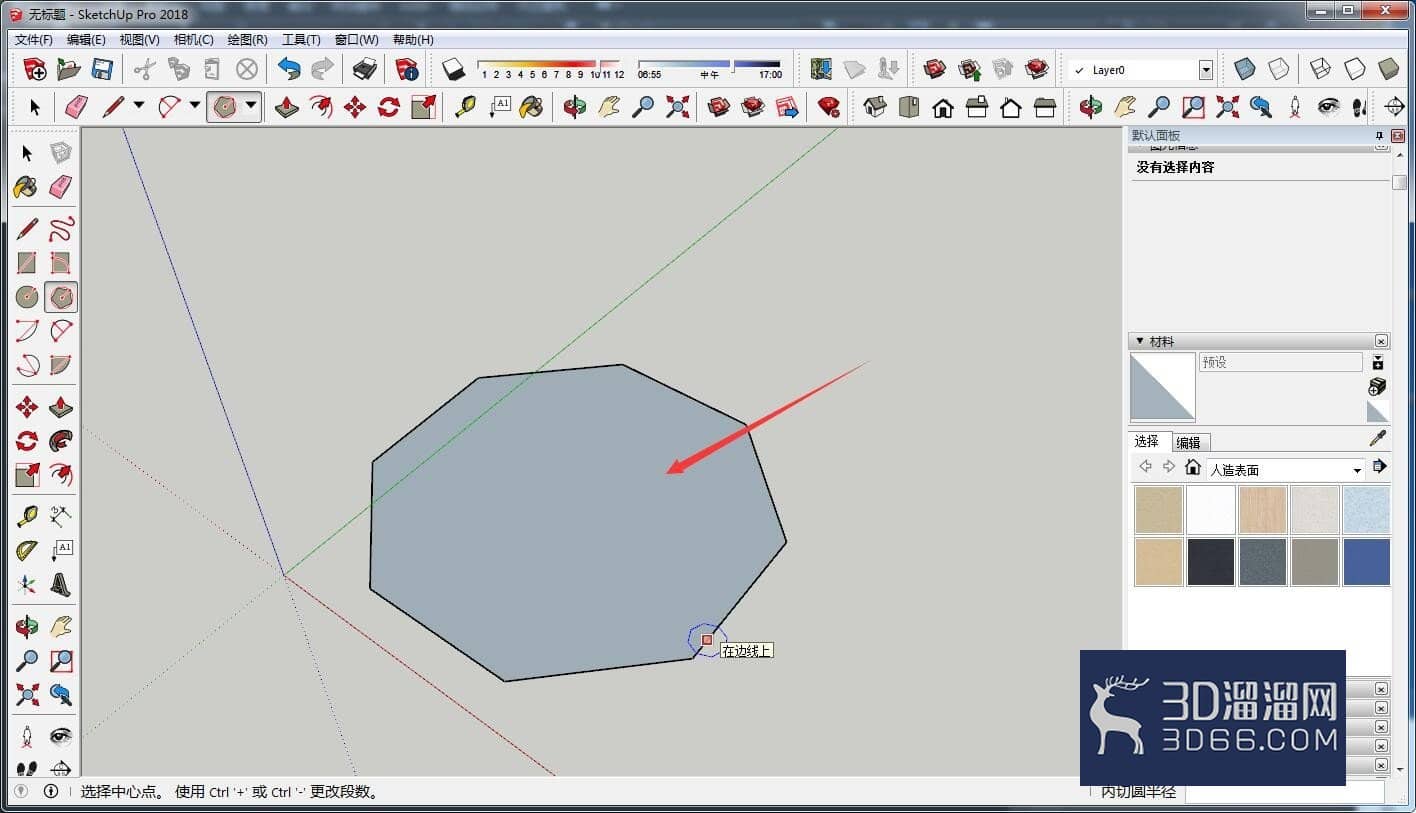Select the Freehand drawing tool
Viewport: 1416px width, 813px height.
[x=61, y=229]
